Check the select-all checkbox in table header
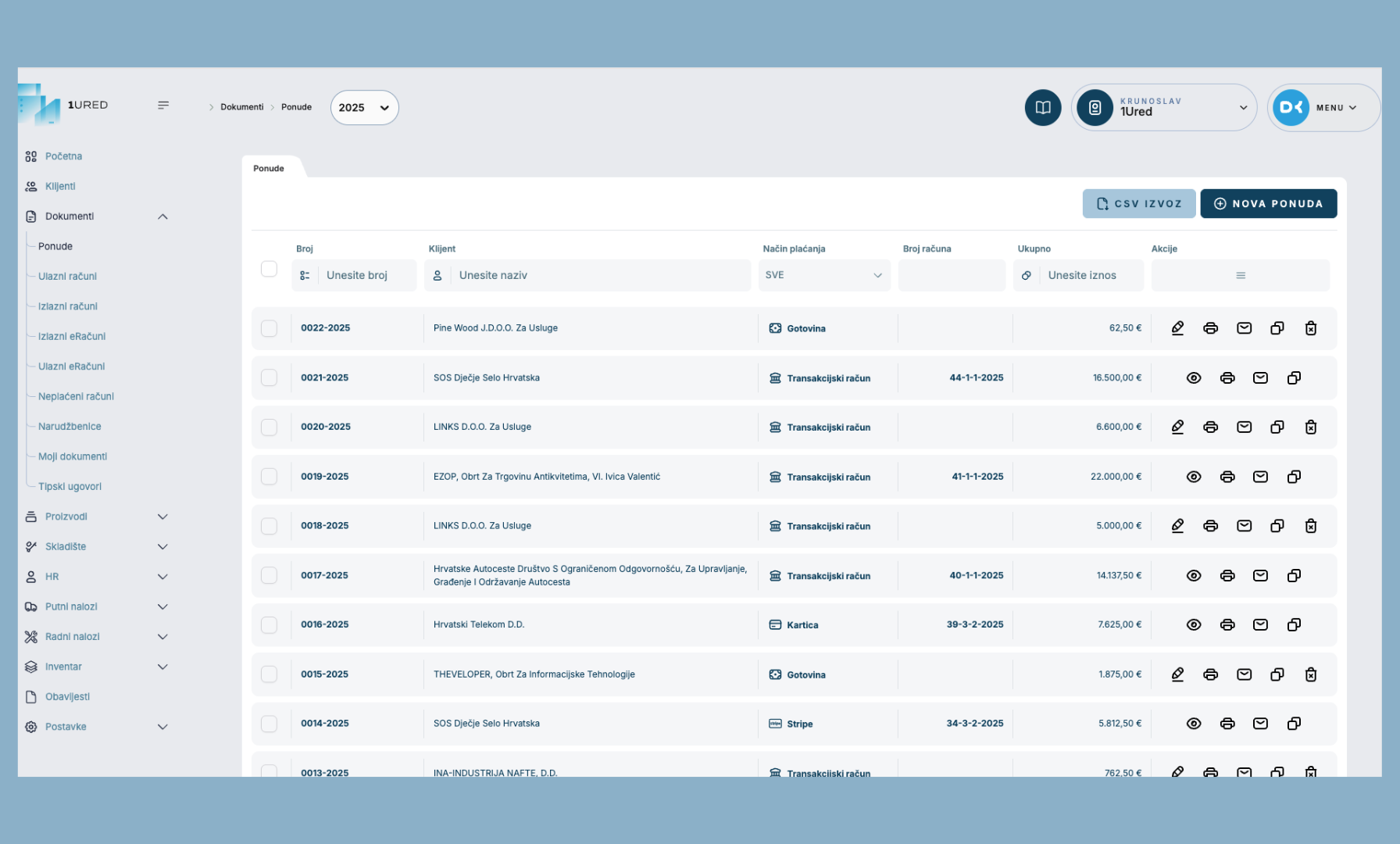This screenshot has width=1400, height=844. pyautogui.click(x=269, y=269)
